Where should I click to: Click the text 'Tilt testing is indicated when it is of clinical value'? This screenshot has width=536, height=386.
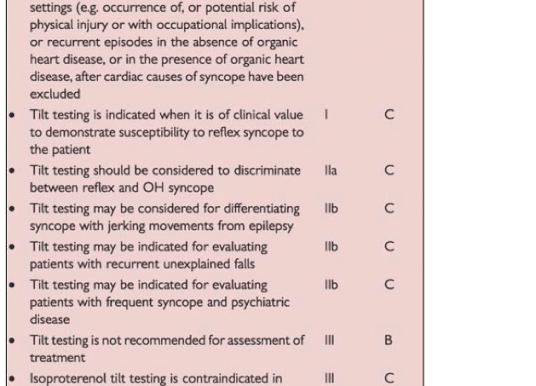click(166, 115)
